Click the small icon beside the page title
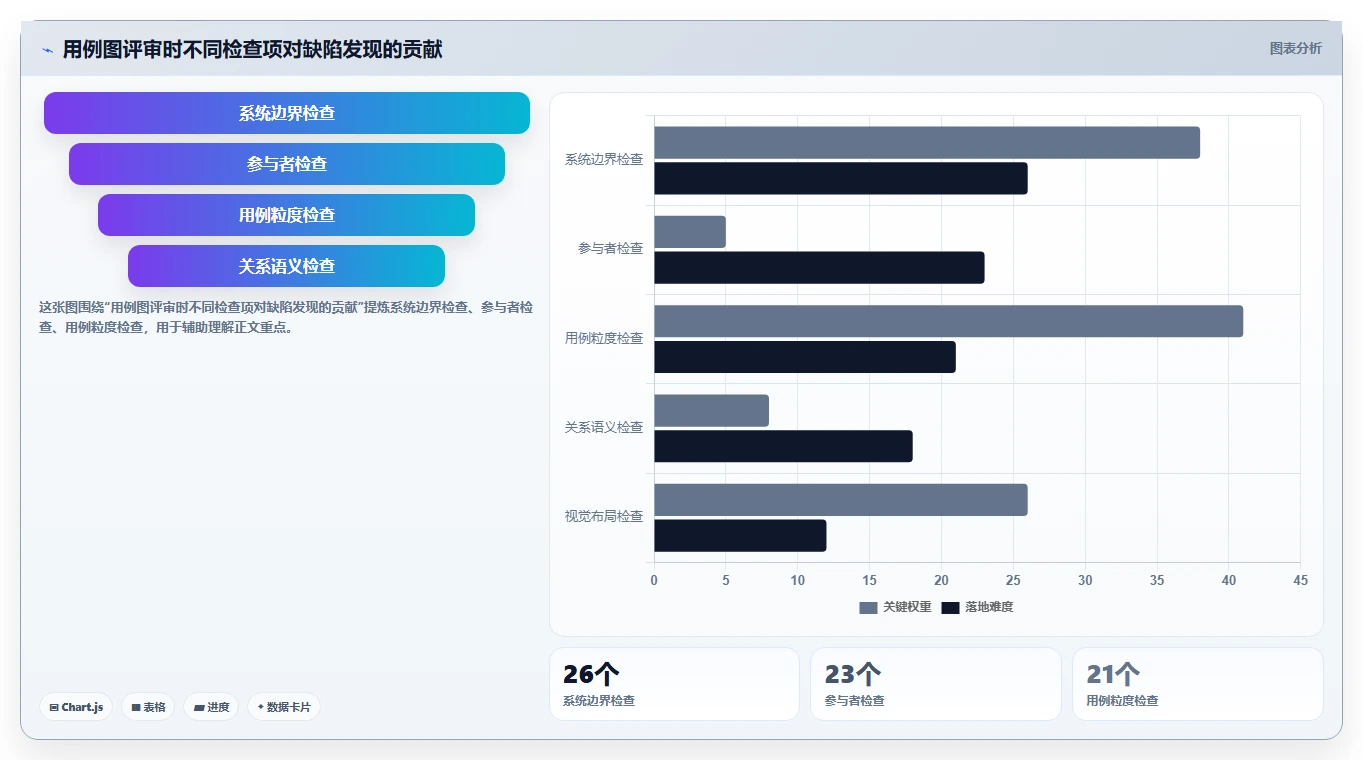Viewport: 1363px width, 760px height. (x=47, y=50)
